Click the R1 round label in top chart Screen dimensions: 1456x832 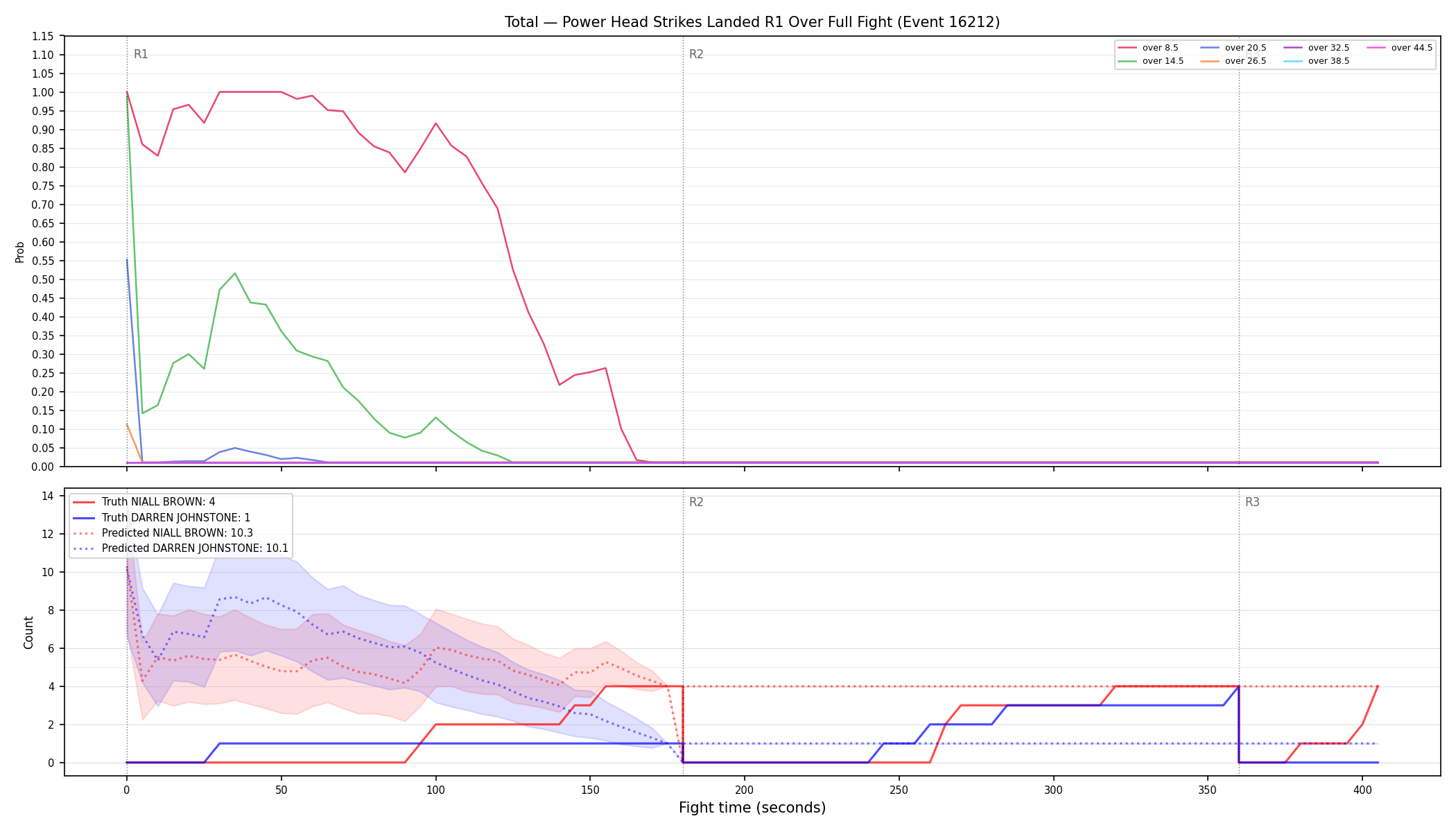pos(141,55)
